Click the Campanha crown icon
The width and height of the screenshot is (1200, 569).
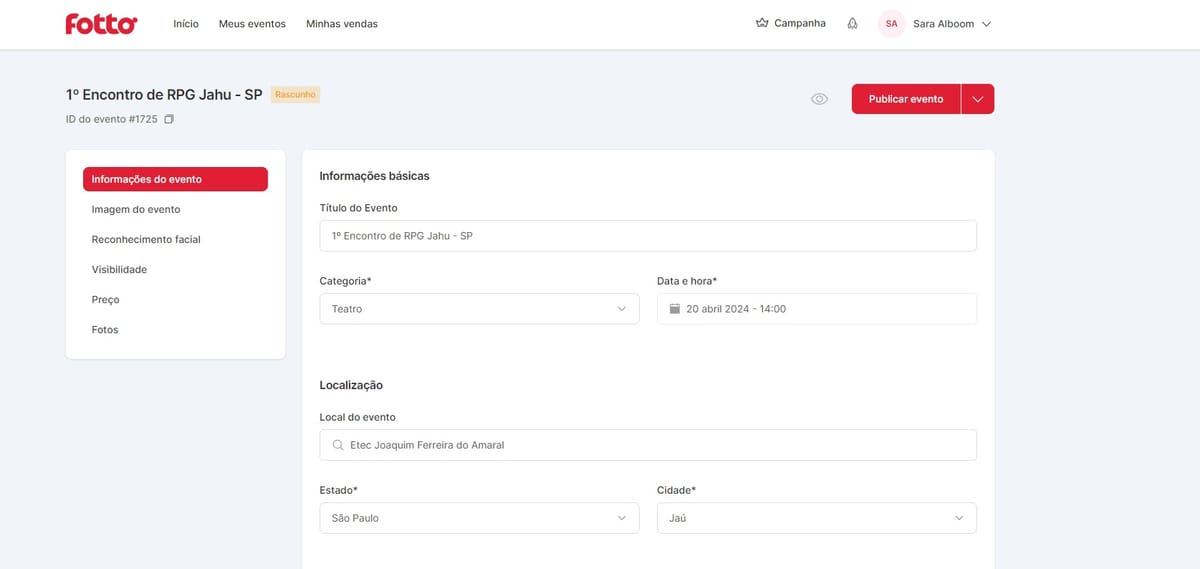(x=762, y=23)
